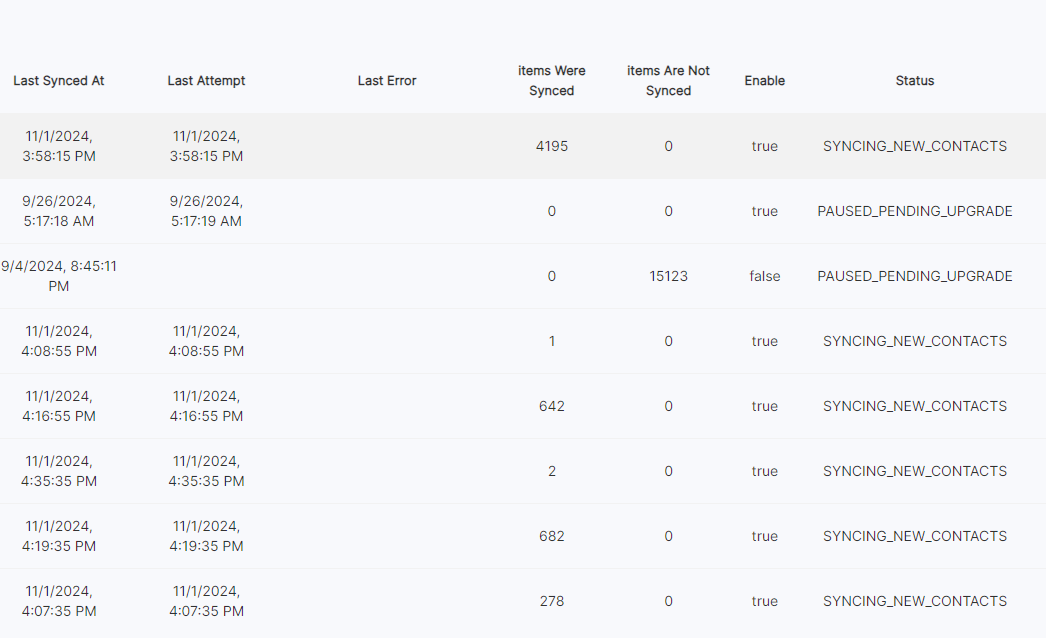
Task: Click the 9/26/2024, 5:17:18 AM synced date
Action: (59, 211)
